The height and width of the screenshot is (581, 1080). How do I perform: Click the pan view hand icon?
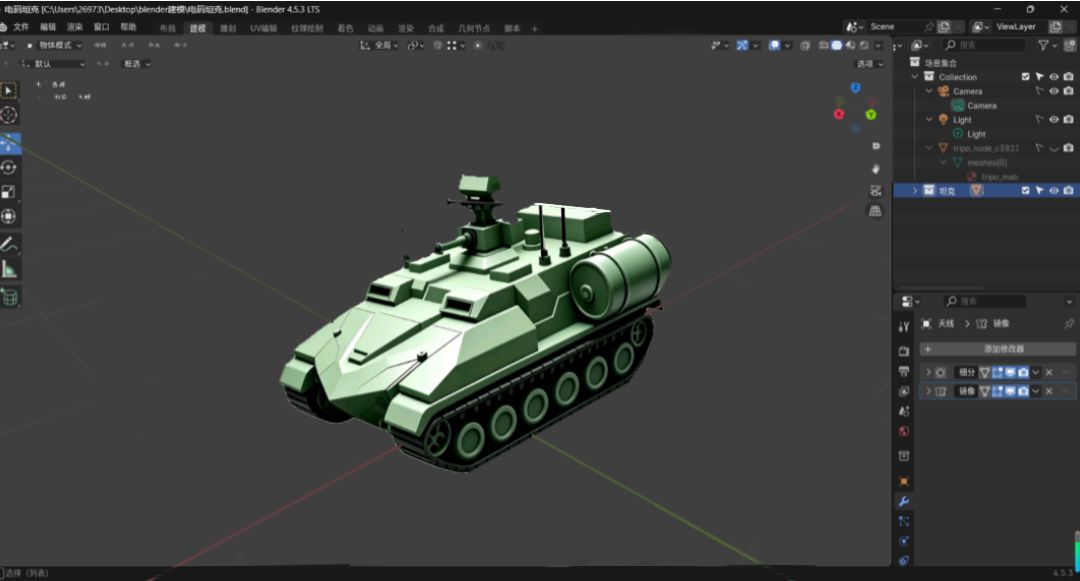coord(875,169)
